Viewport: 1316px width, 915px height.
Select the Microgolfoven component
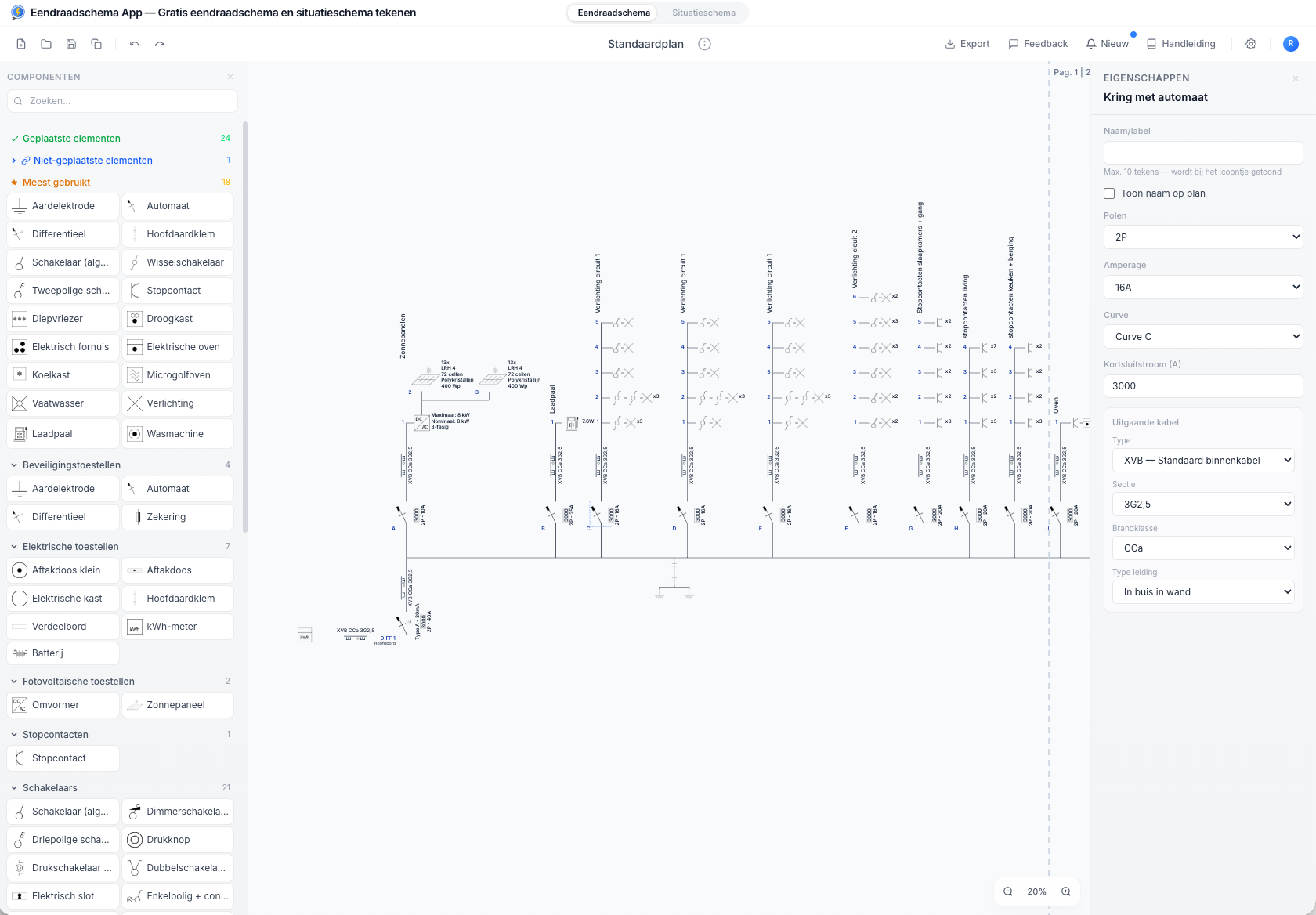(x=178, y=375)
